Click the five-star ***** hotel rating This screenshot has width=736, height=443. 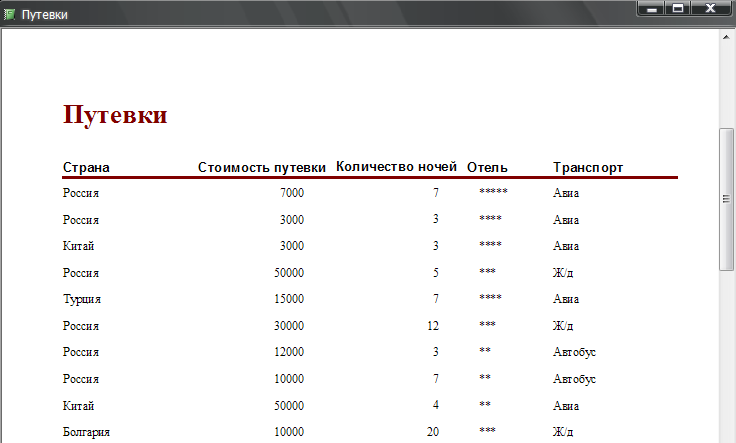pyautogui.click(x=493, y=191)
